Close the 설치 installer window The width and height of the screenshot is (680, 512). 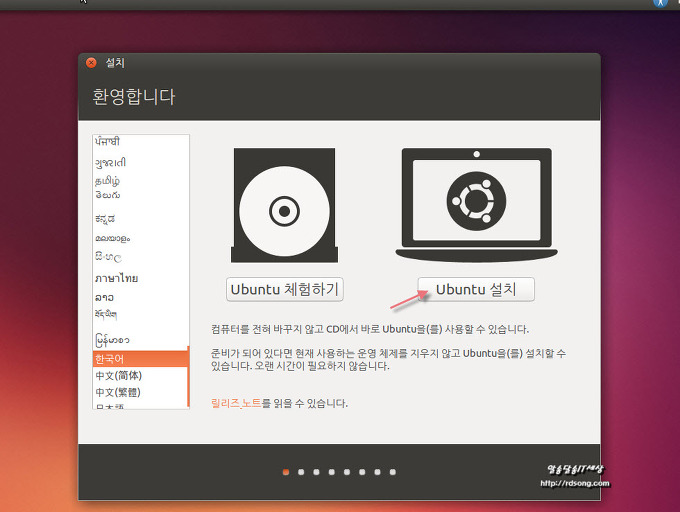tap(91, 62)
